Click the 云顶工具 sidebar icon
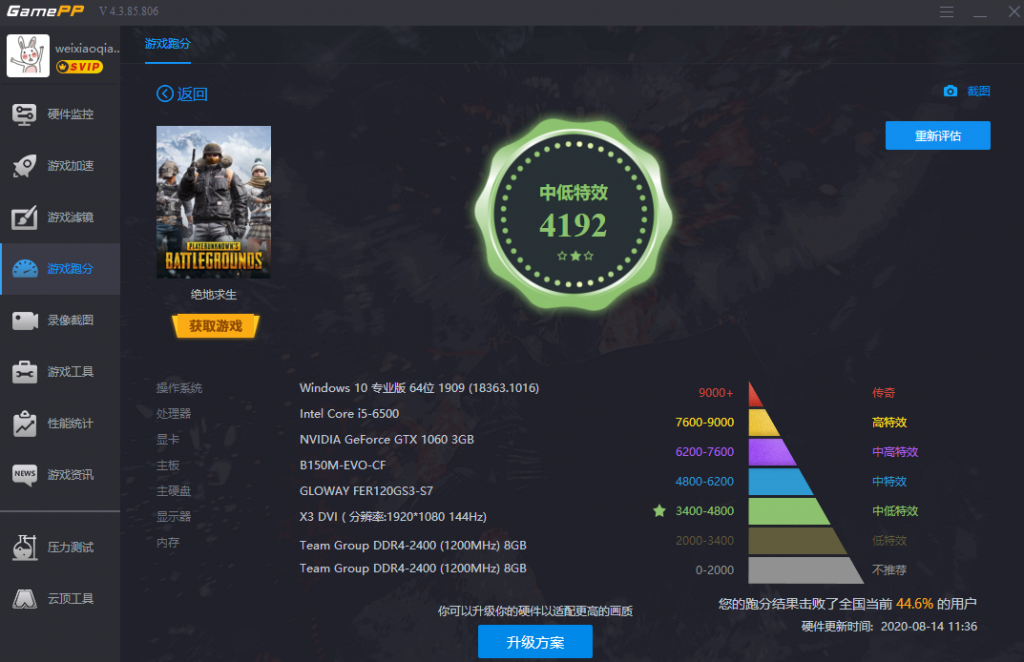This screenshot has height=662, width=1024. point(24,599)
